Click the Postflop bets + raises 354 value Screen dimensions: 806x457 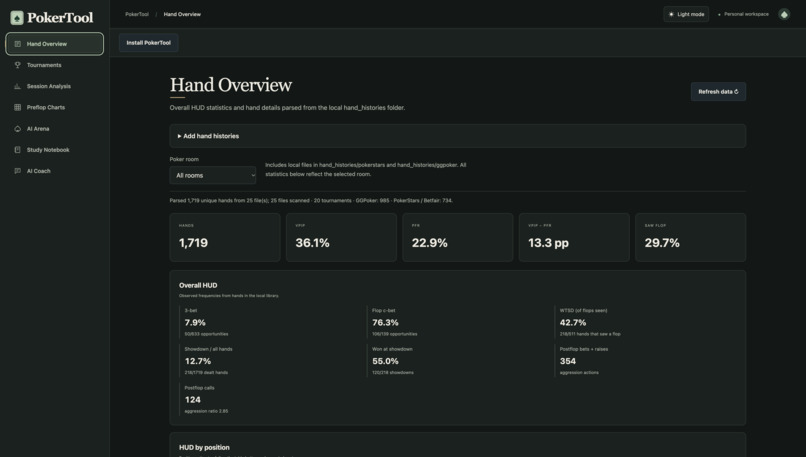point(567,361)
